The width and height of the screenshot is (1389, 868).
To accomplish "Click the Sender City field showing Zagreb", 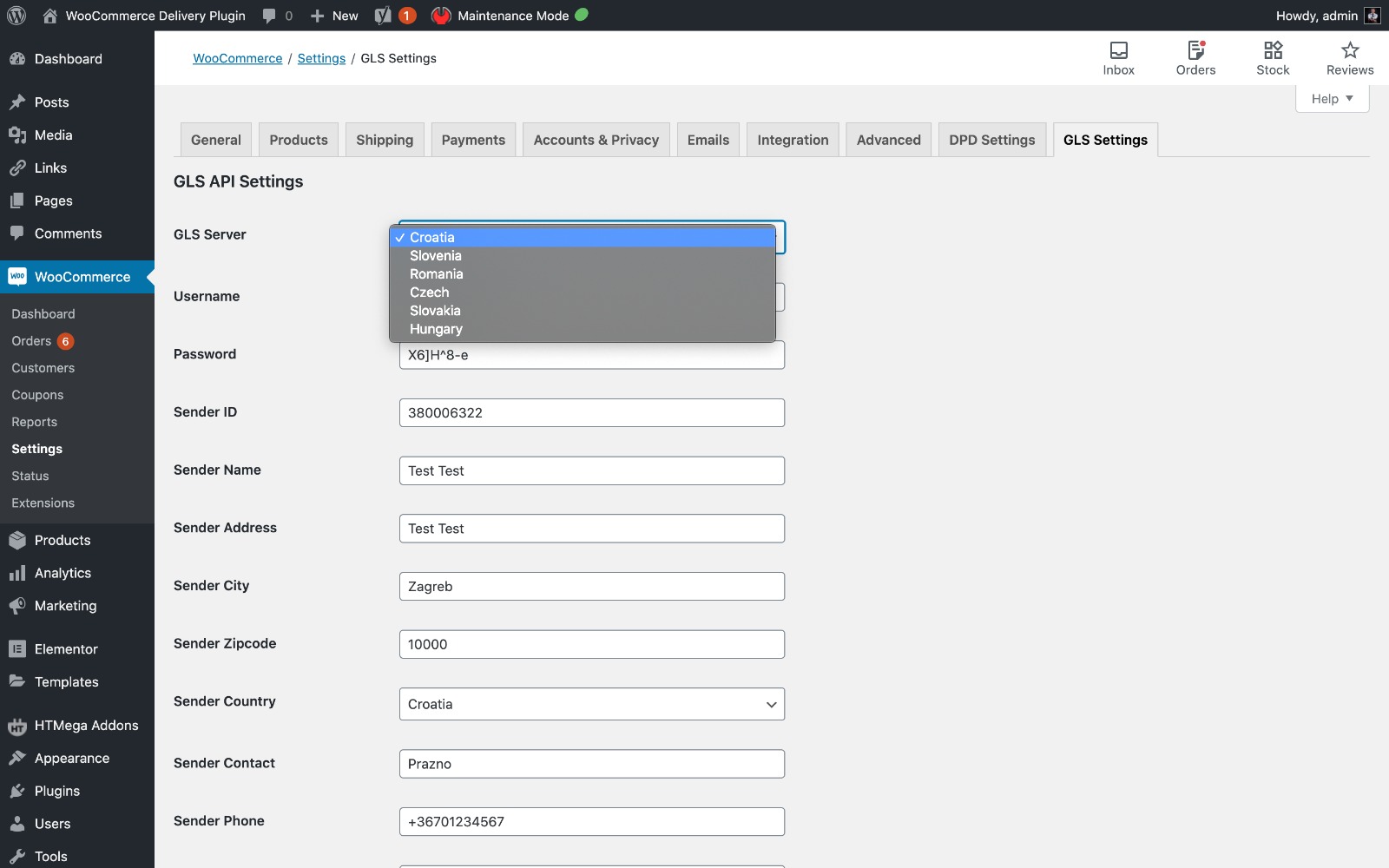I will pos(592,586).
